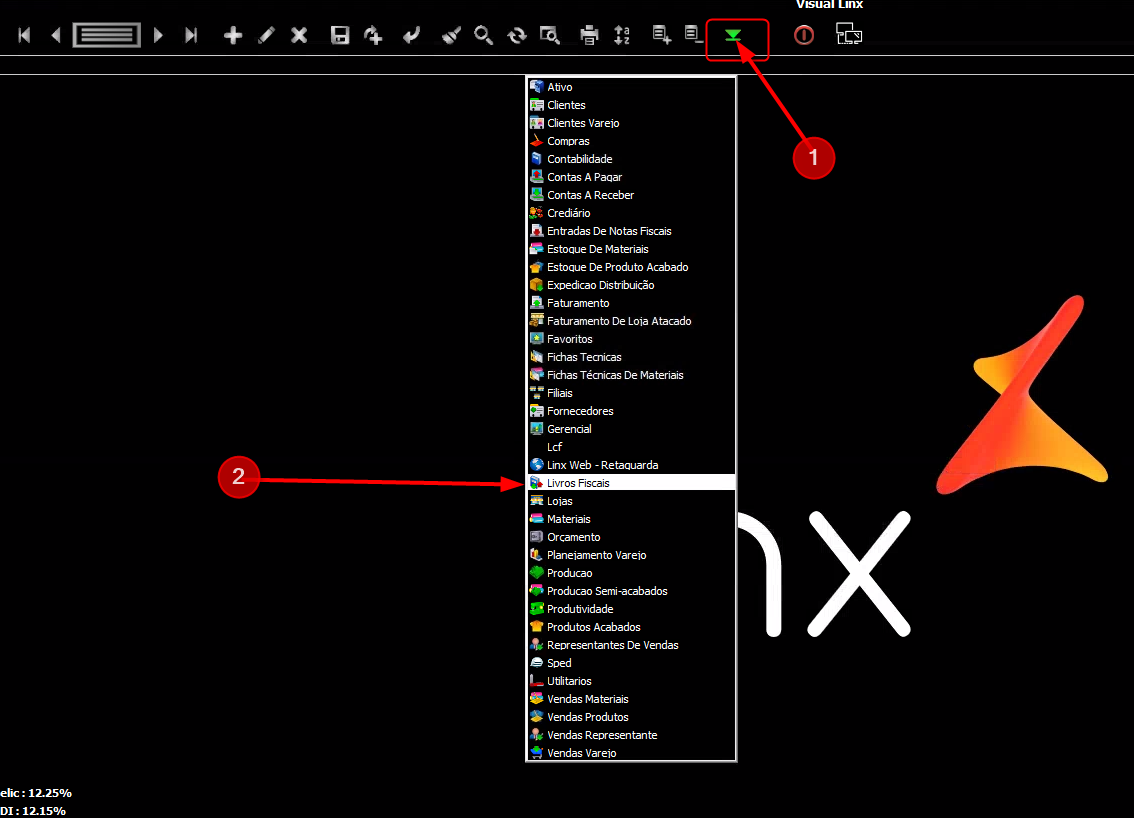The height and width of the screenshot is (818, 1134).
Task: Open Linx Web - Retaguarda
Action: pyautogui.click(x=631, y=465)
